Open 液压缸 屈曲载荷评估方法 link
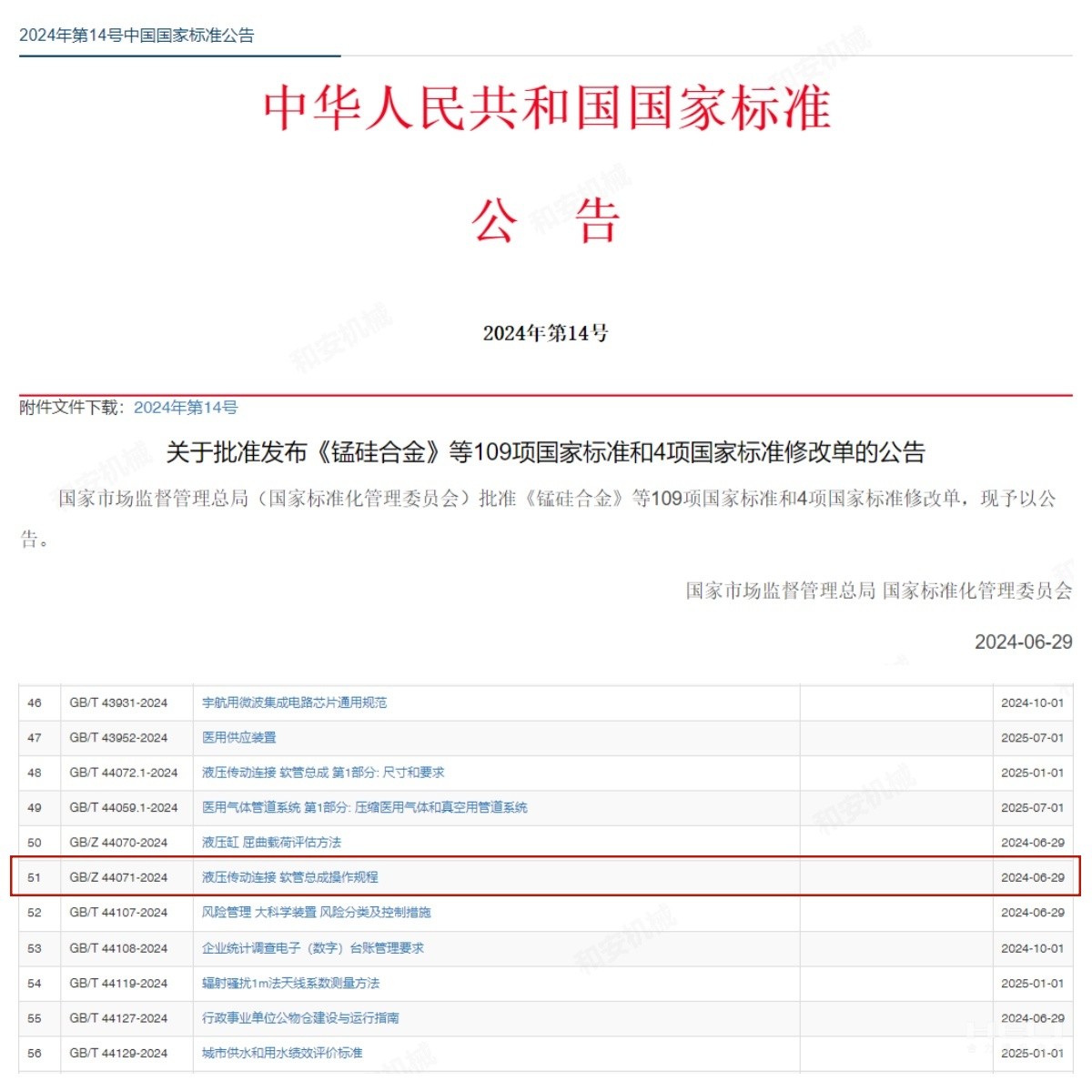 (271, 843)
